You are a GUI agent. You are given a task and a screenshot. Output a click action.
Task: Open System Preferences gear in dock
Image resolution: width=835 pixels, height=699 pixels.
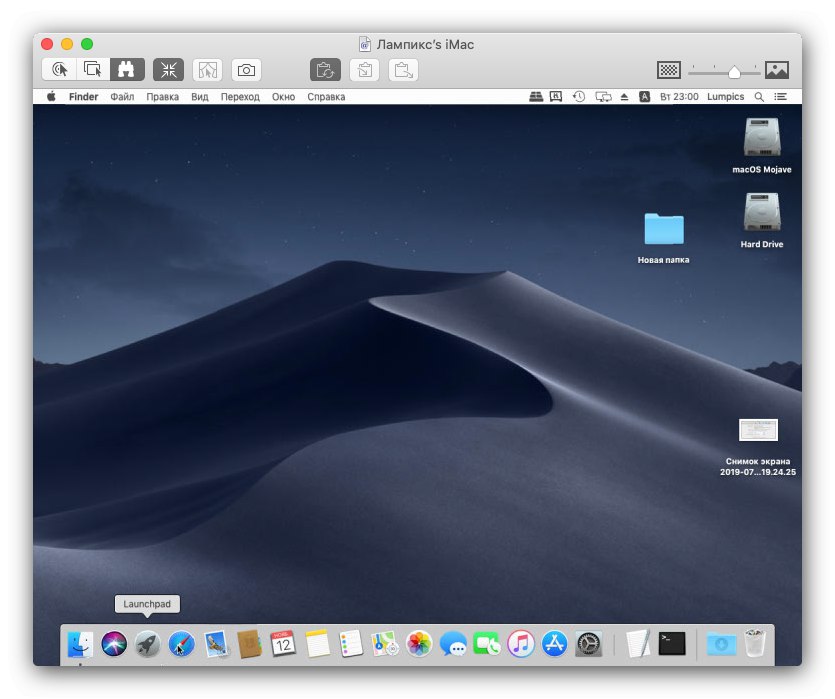589,643
